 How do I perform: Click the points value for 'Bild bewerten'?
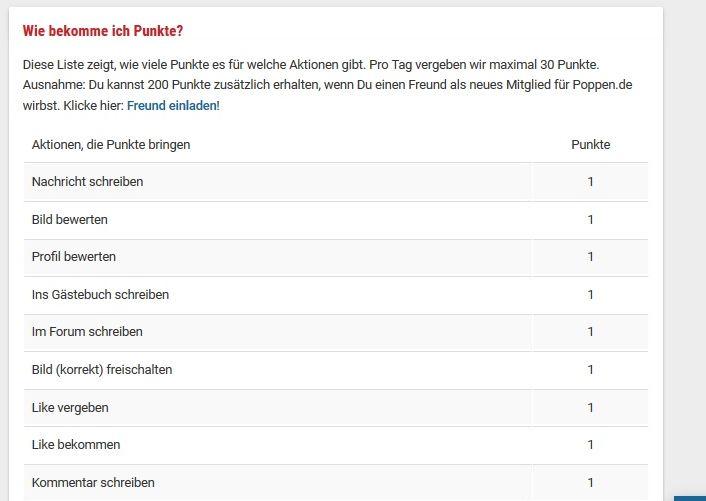tap(590, 219)
